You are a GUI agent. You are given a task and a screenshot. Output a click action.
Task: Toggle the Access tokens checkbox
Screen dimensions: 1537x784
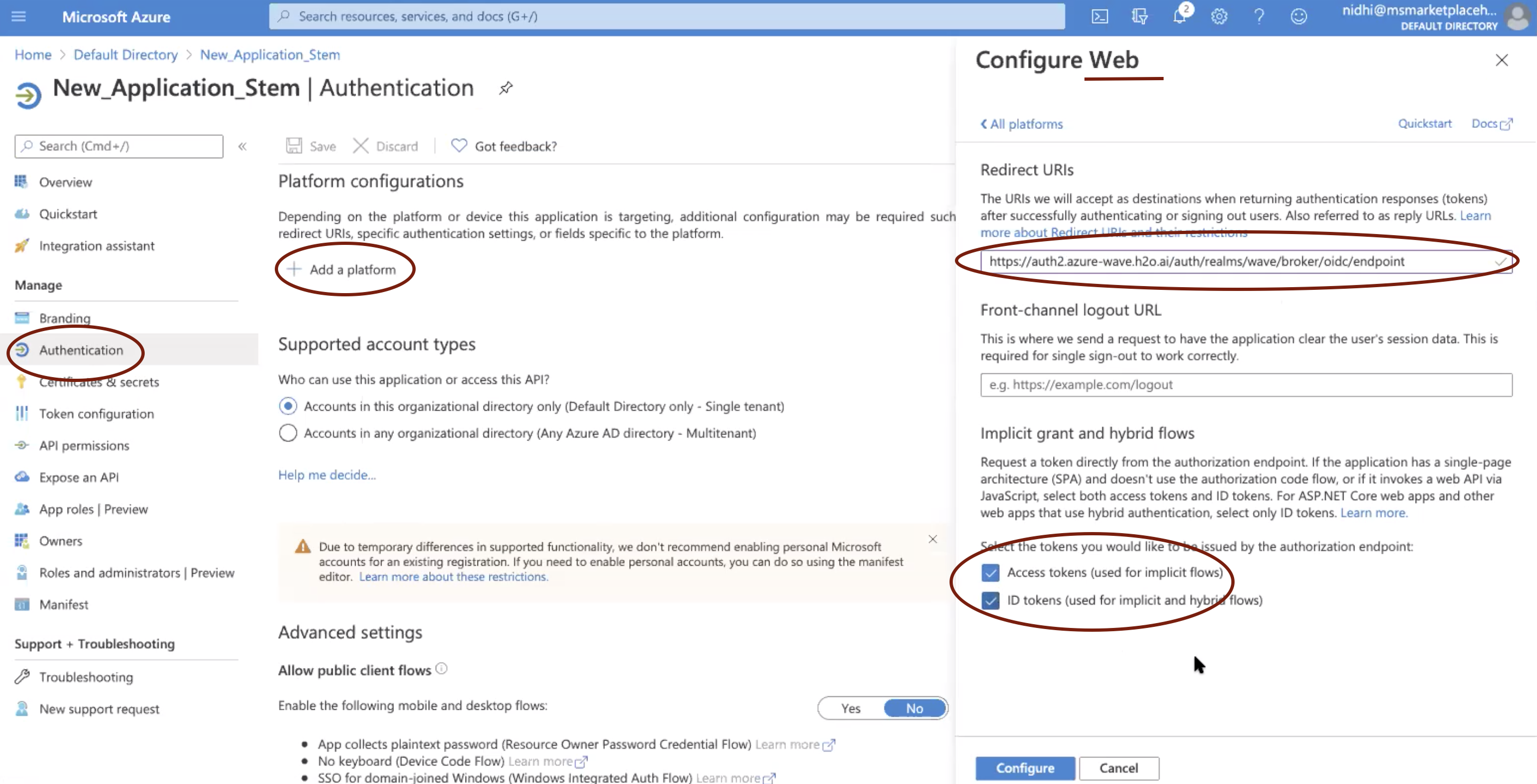(x=990, y=573)
